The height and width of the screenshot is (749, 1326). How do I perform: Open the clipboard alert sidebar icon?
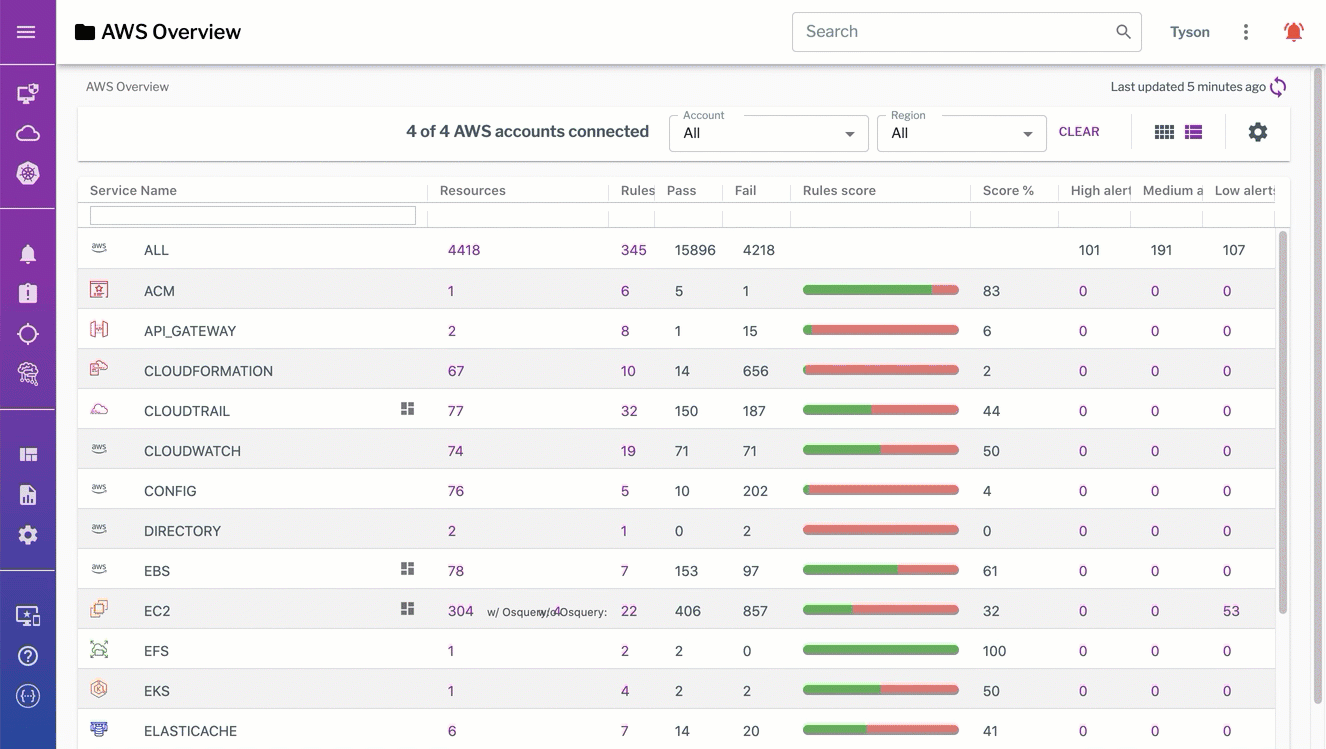pos(28,294)
